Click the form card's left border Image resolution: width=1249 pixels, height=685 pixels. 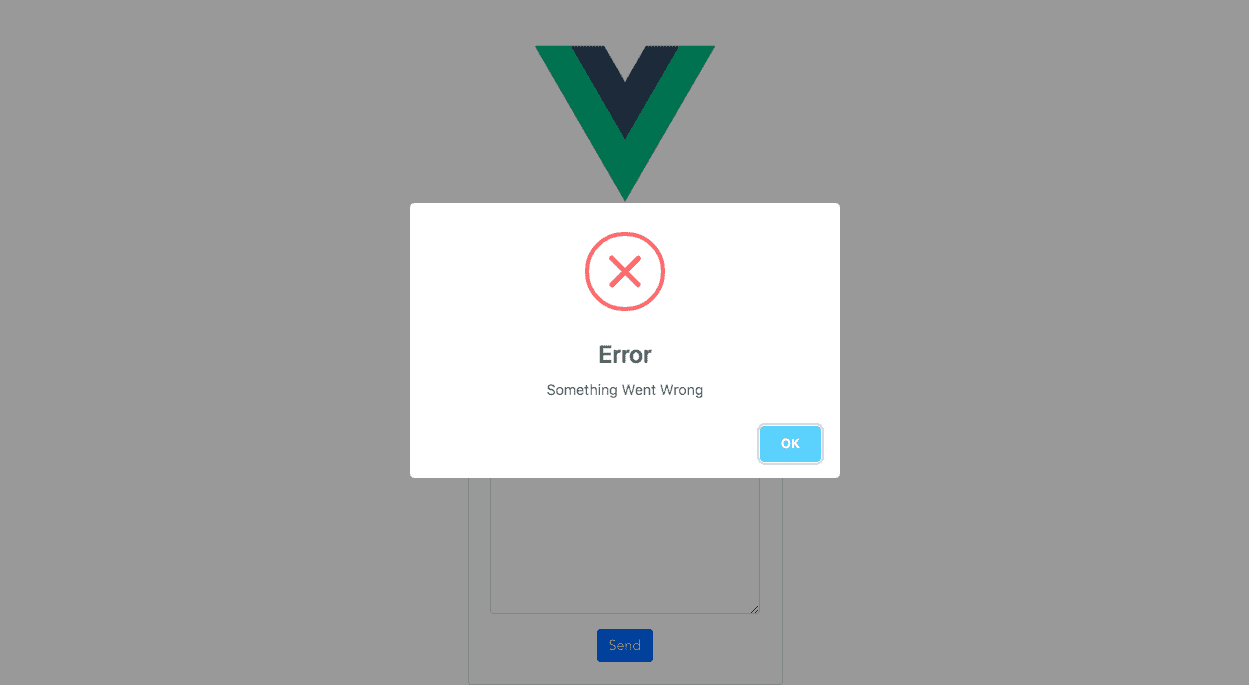pyautogui.click(x=469, y=580)
